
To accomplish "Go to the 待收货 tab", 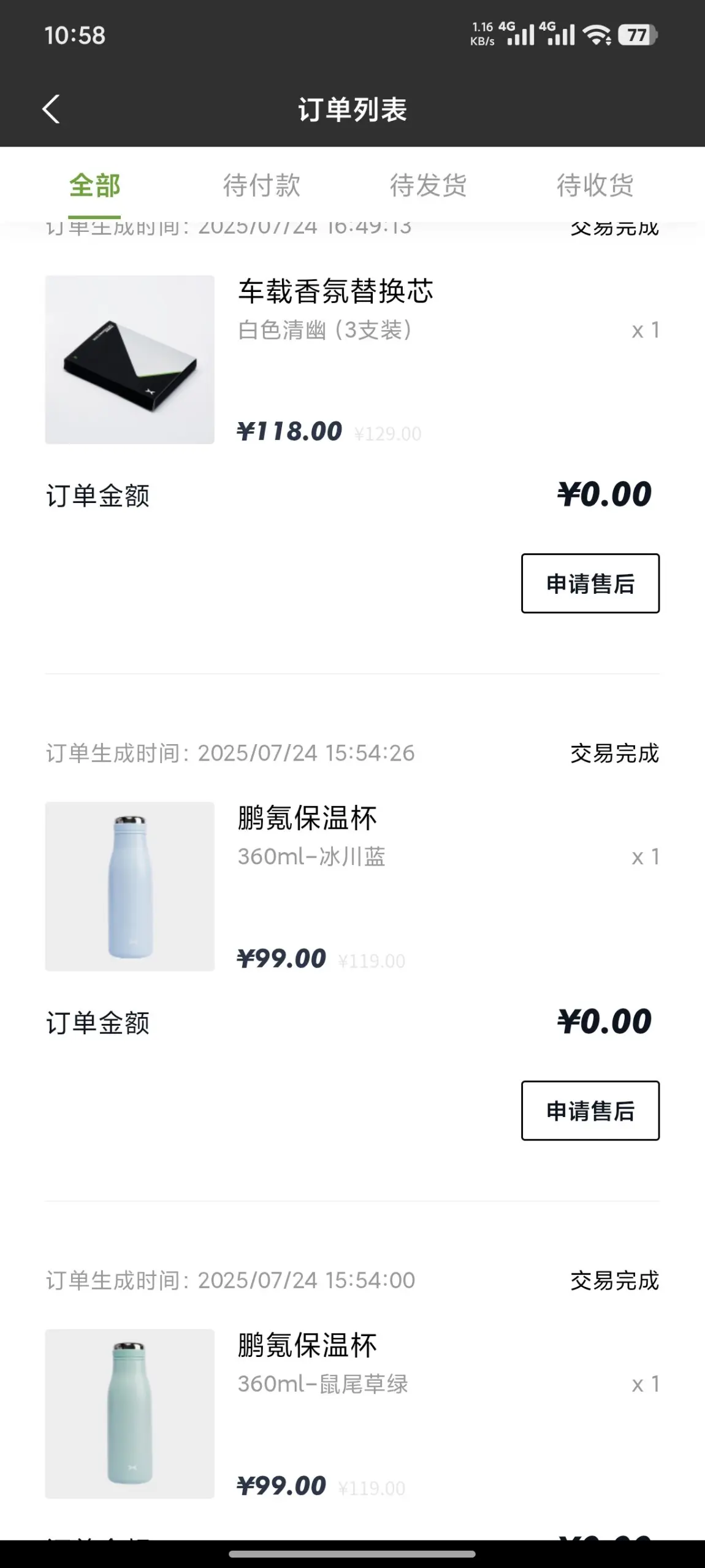I will [595, 185].
